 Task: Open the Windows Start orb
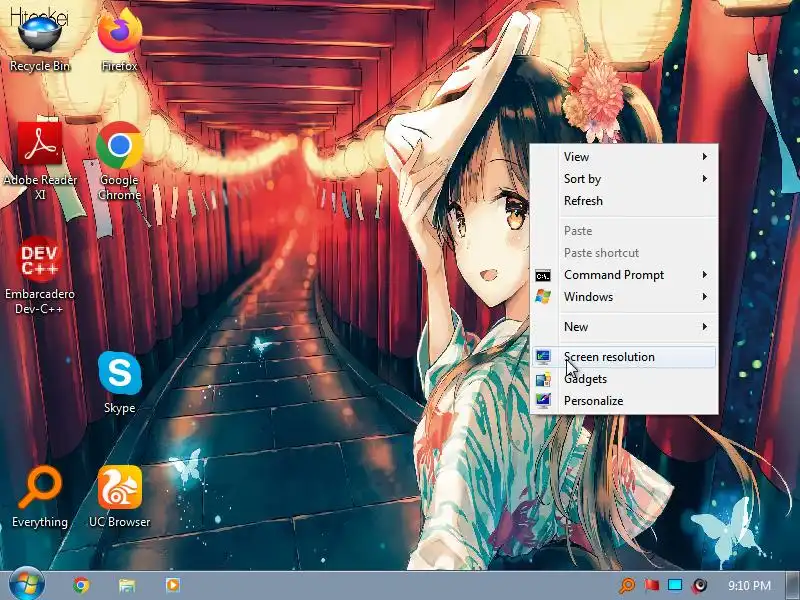(x=26, y=584)
